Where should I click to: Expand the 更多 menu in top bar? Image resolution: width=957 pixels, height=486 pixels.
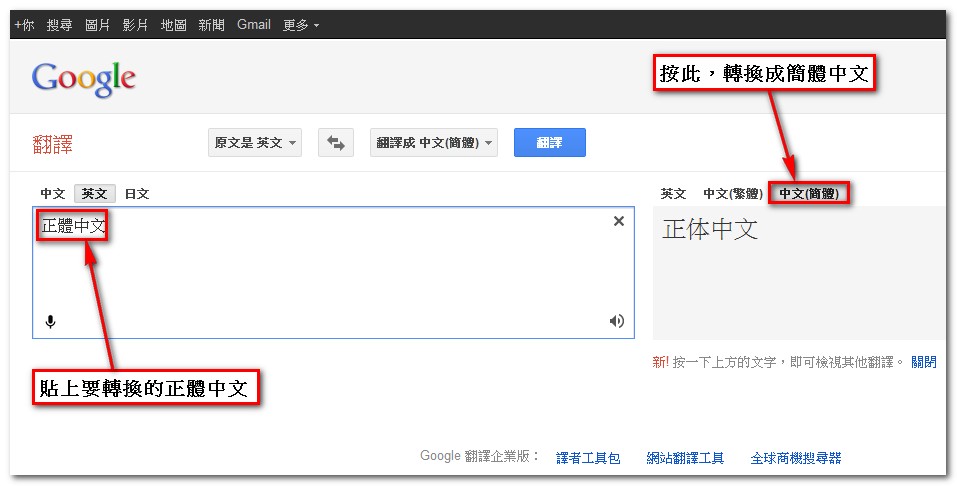point(301,24)
